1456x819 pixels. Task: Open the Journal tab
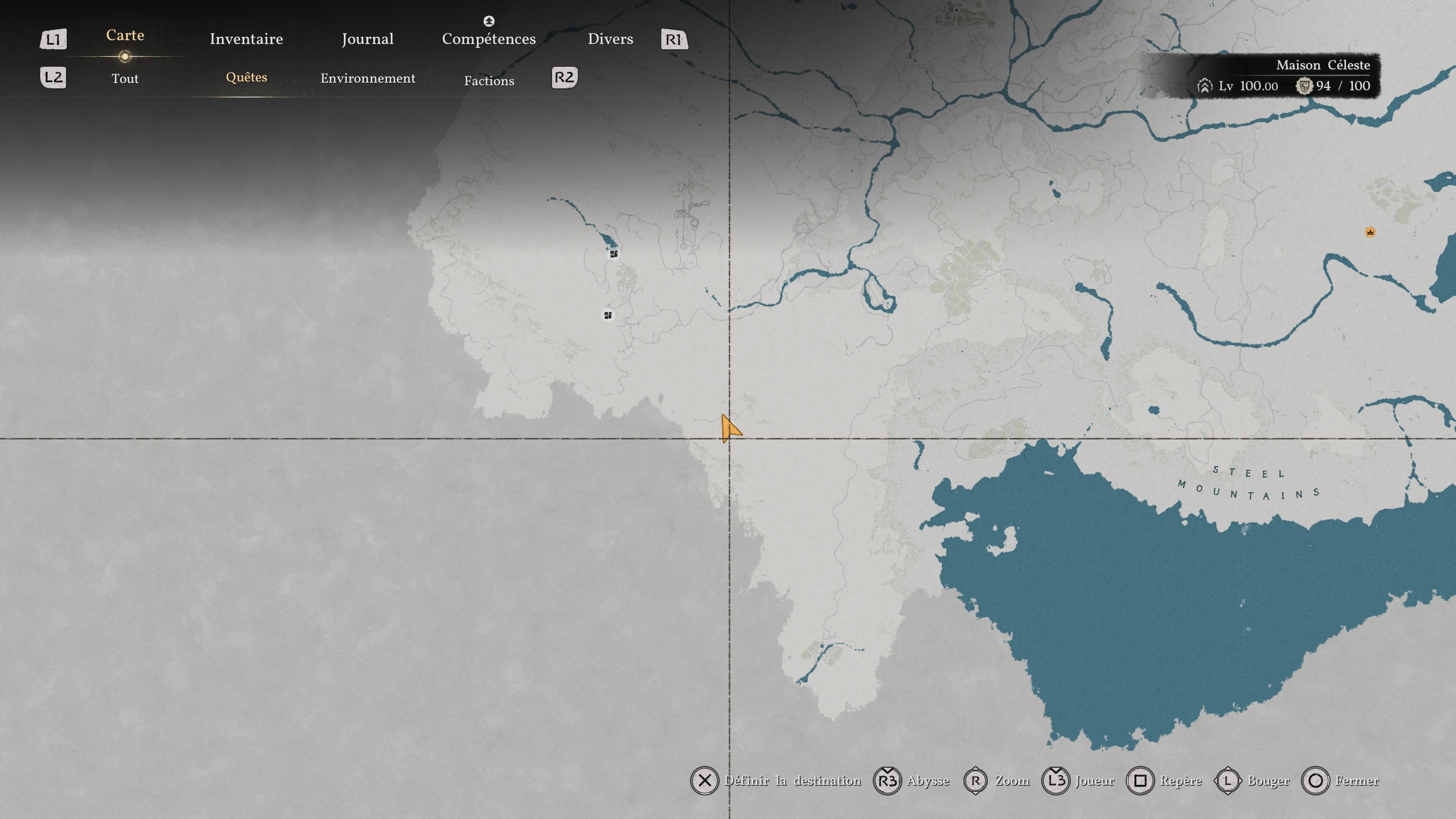coord(367,39)
